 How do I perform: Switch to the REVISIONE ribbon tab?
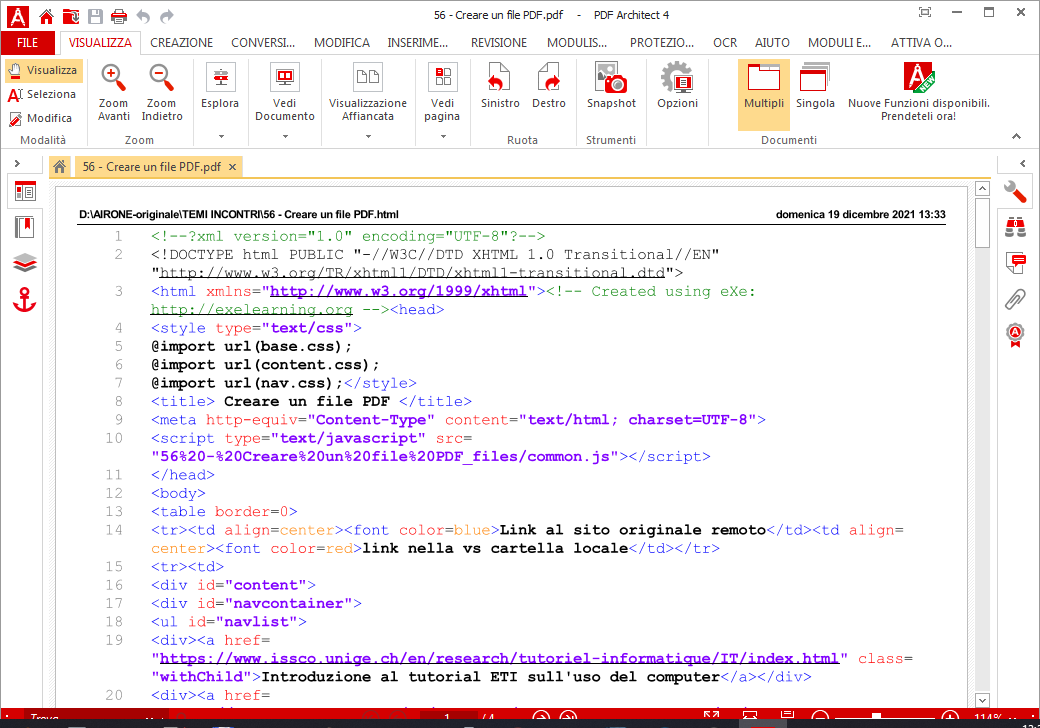pos(499,43)
